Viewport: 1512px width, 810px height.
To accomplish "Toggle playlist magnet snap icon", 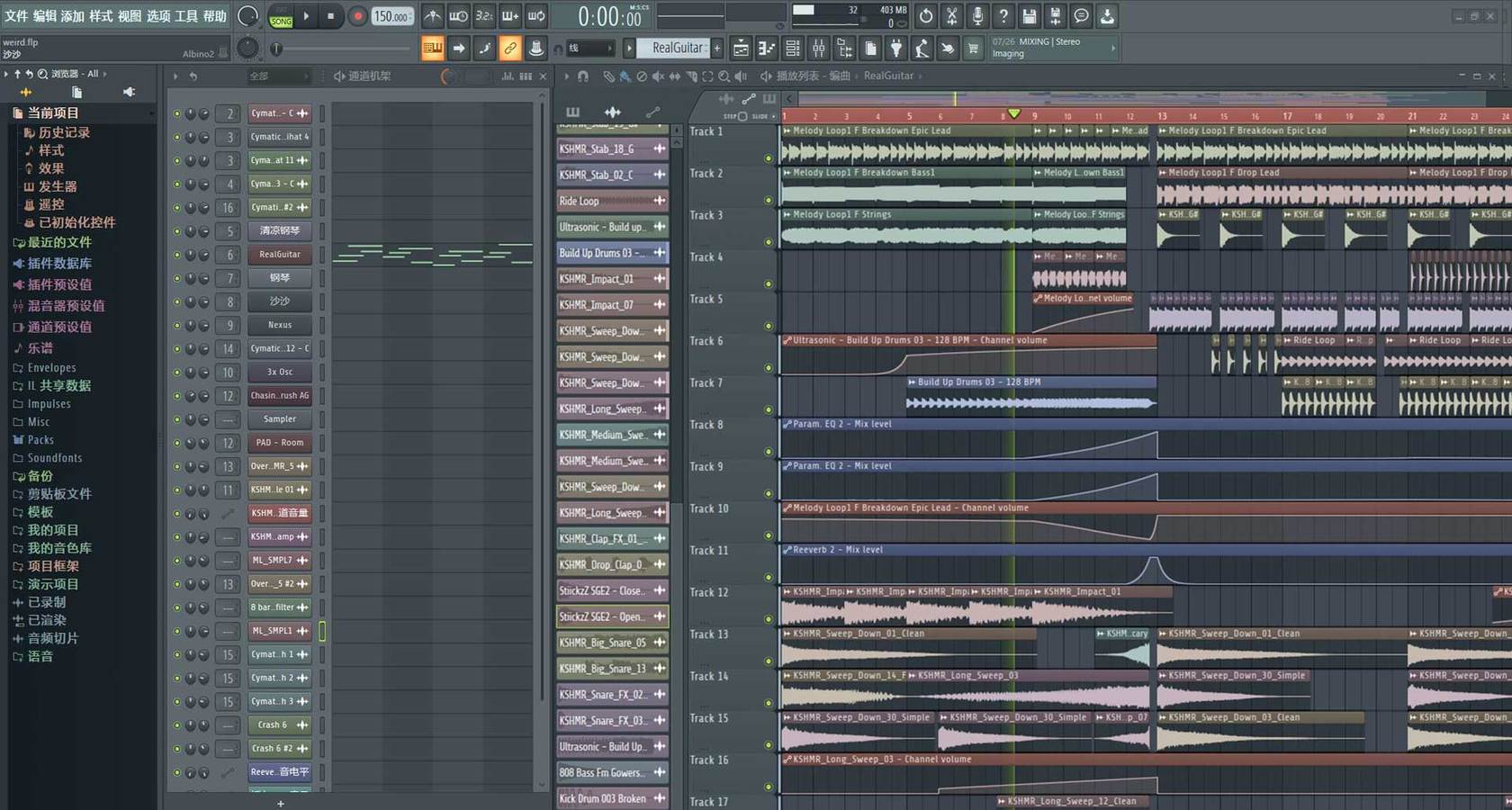I will (583, 76).
